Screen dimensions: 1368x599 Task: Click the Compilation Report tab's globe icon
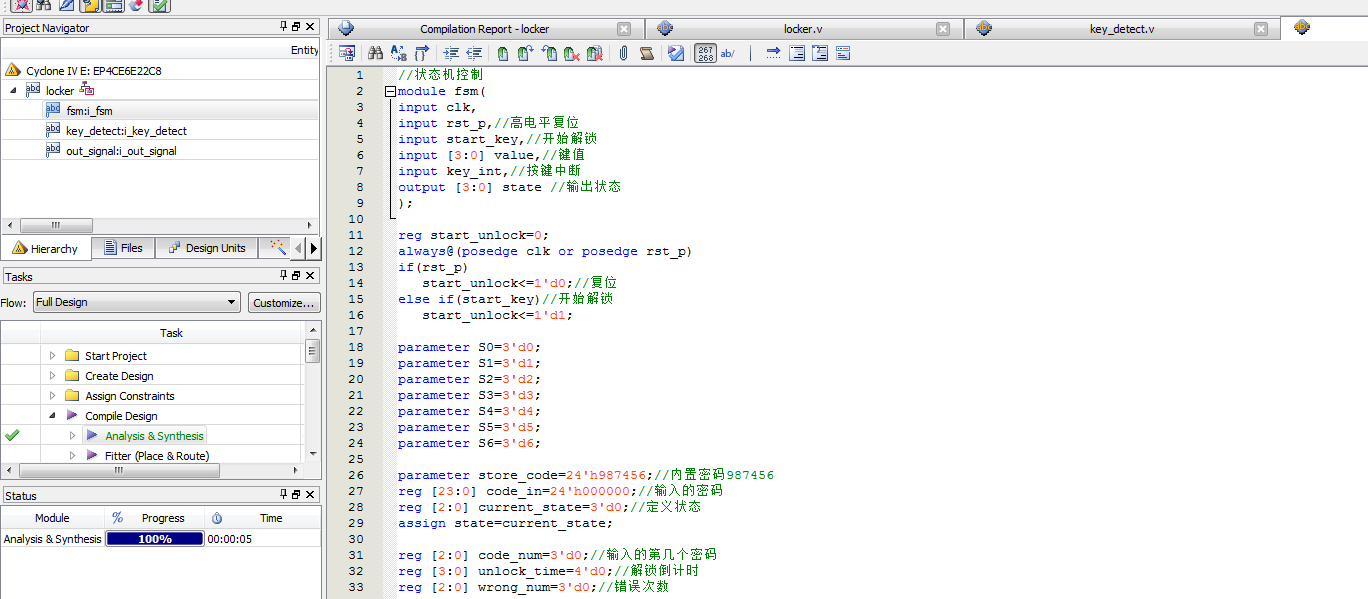tap(346, 29)
